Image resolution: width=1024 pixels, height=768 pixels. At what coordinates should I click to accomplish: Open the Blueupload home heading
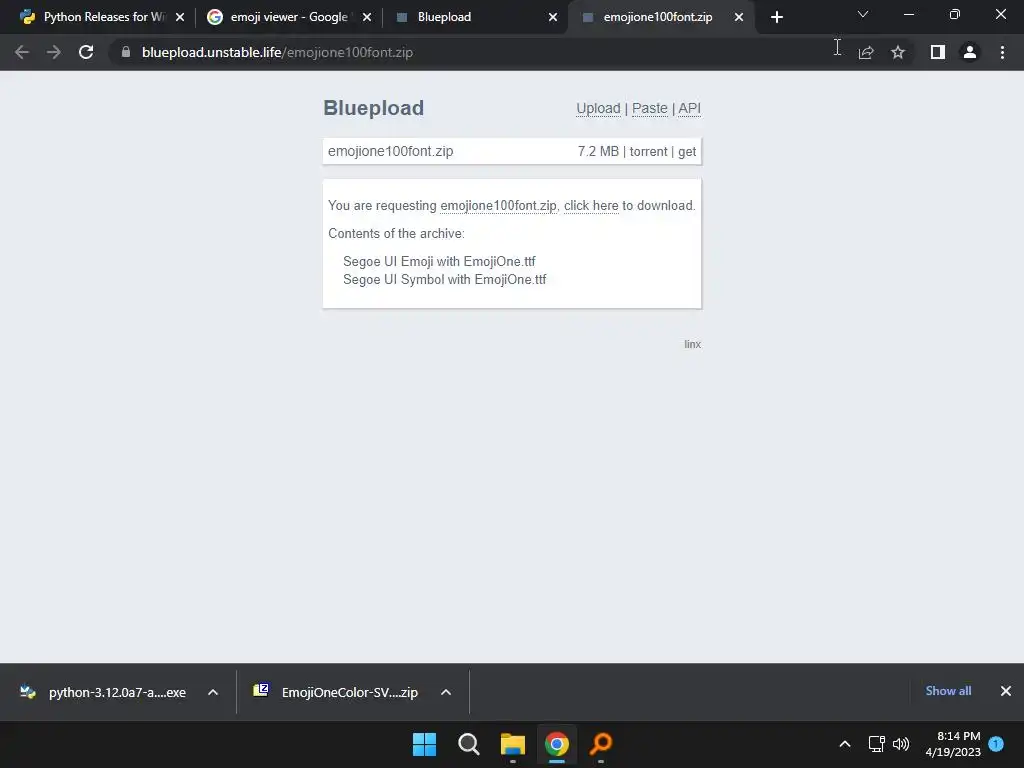(374, 108)
